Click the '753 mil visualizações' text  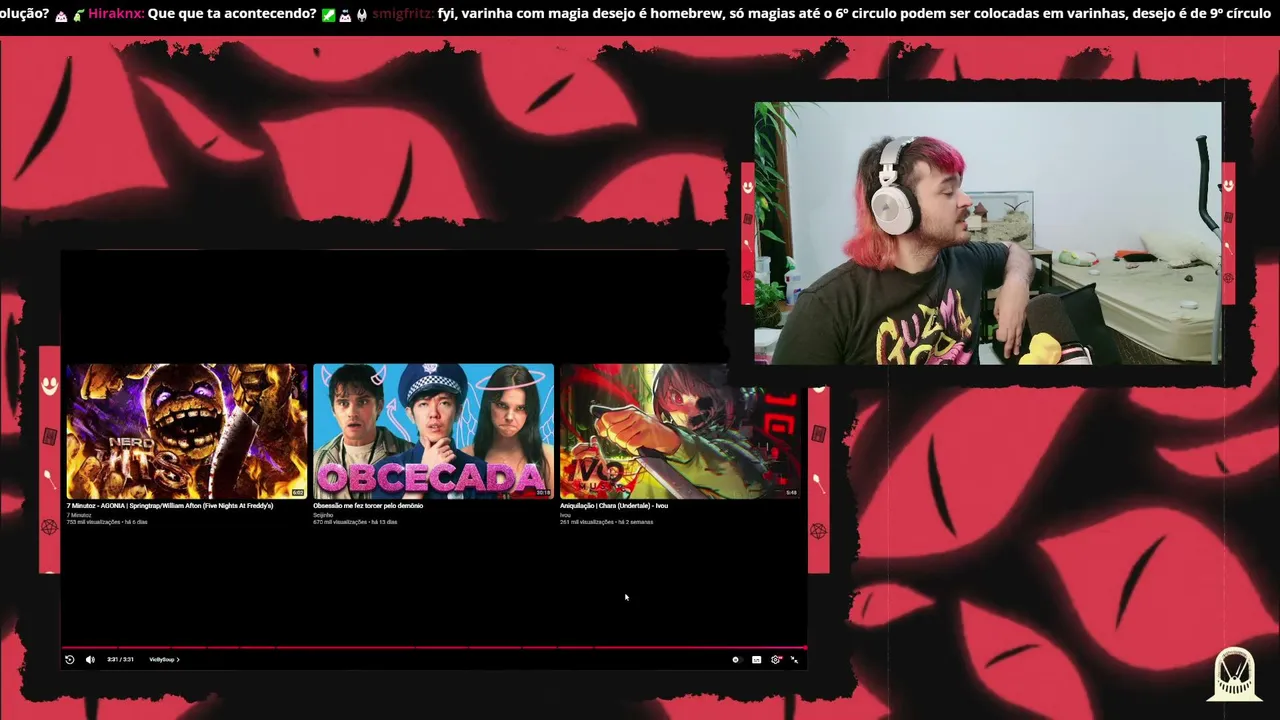coord(93,522)
